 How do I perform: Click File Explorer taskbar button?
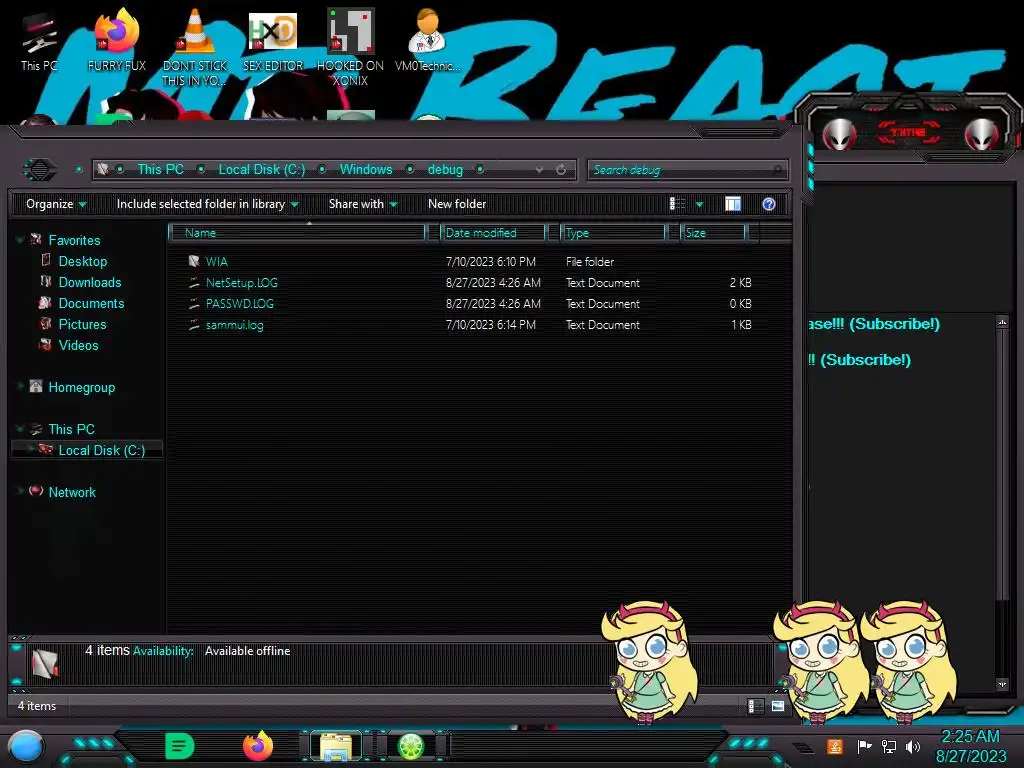tap(336, 746)
